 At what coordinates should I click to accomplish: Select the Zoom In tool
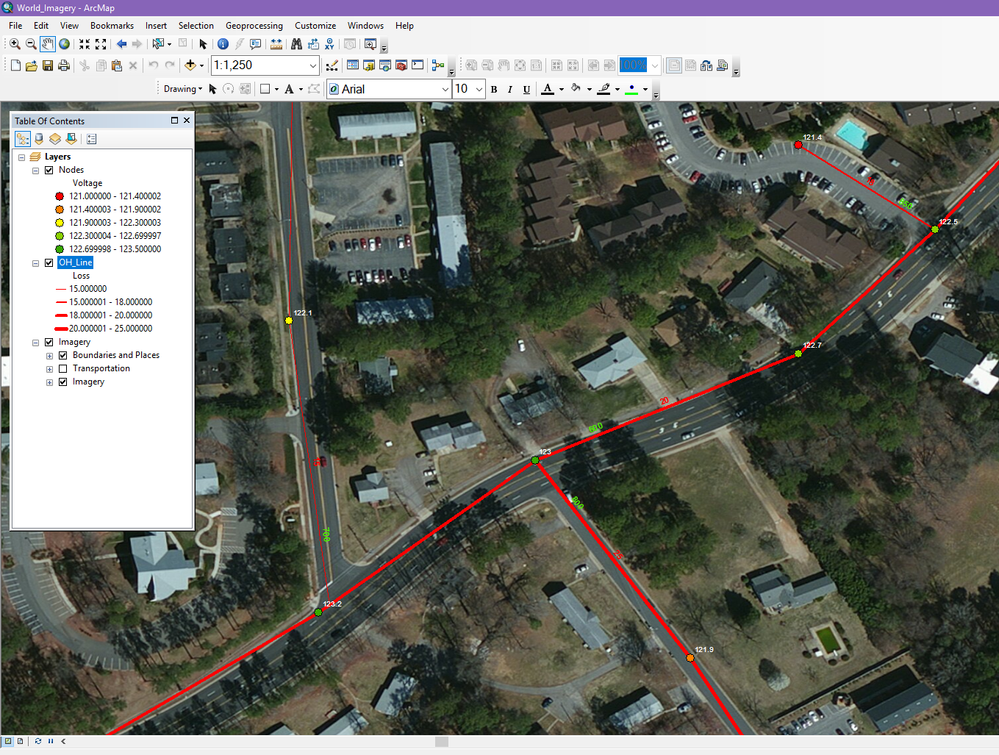coord(14,44)
